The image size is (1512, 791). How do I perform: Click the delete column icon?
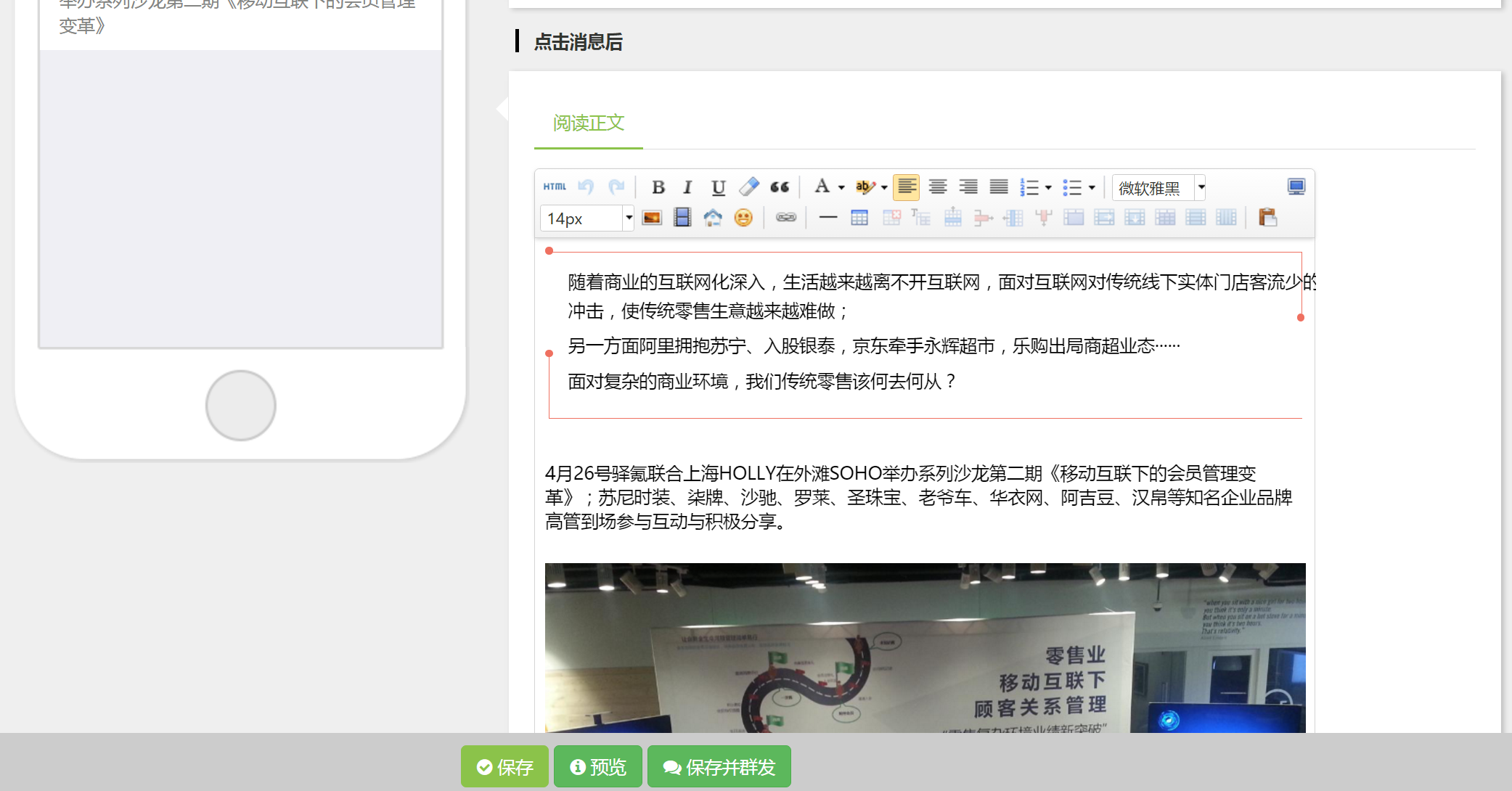click(x=1044, y=218)
